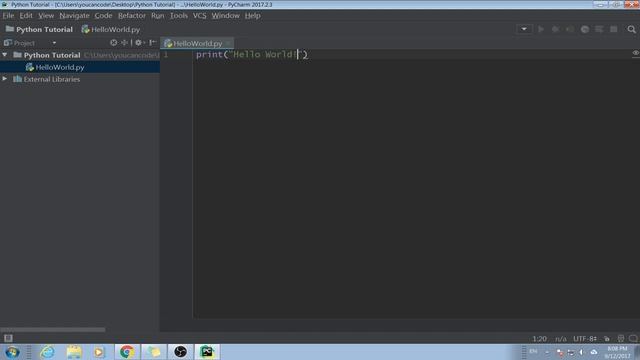This screenshot has height=360, width=640.
Task: Click the volume speaker tray icon
Action: point(581,352)
